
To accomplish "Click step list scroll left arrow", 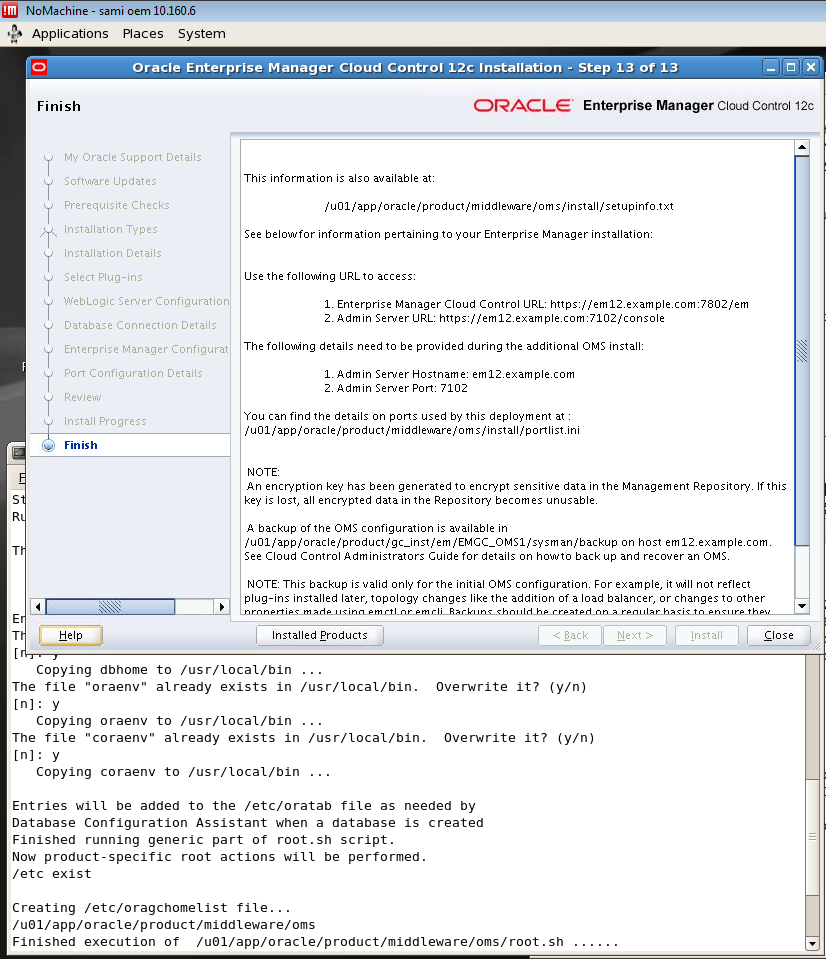I will [x=38, y=607].
